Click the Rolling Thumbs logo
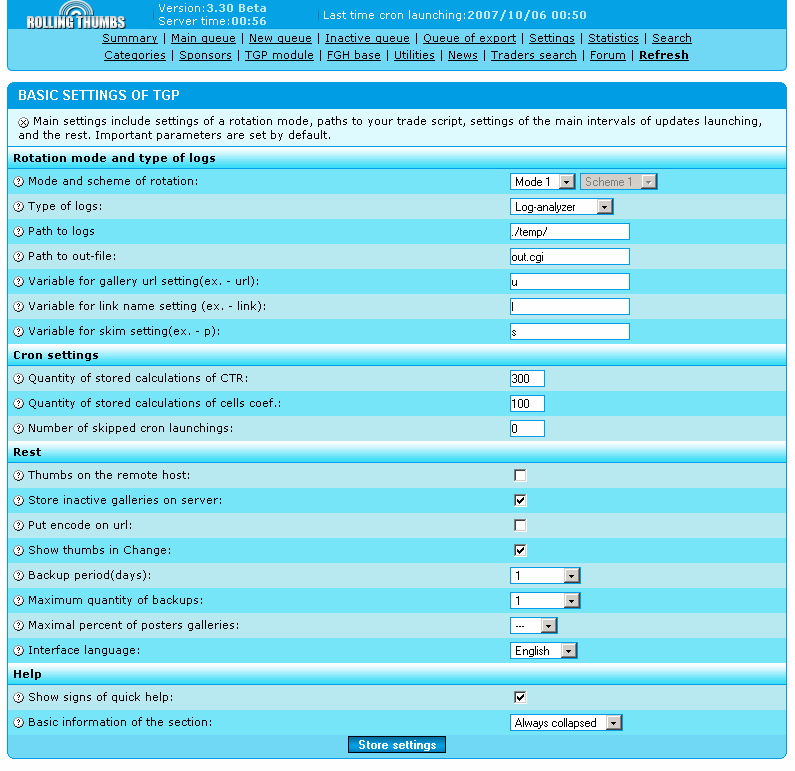 (76, 15)
